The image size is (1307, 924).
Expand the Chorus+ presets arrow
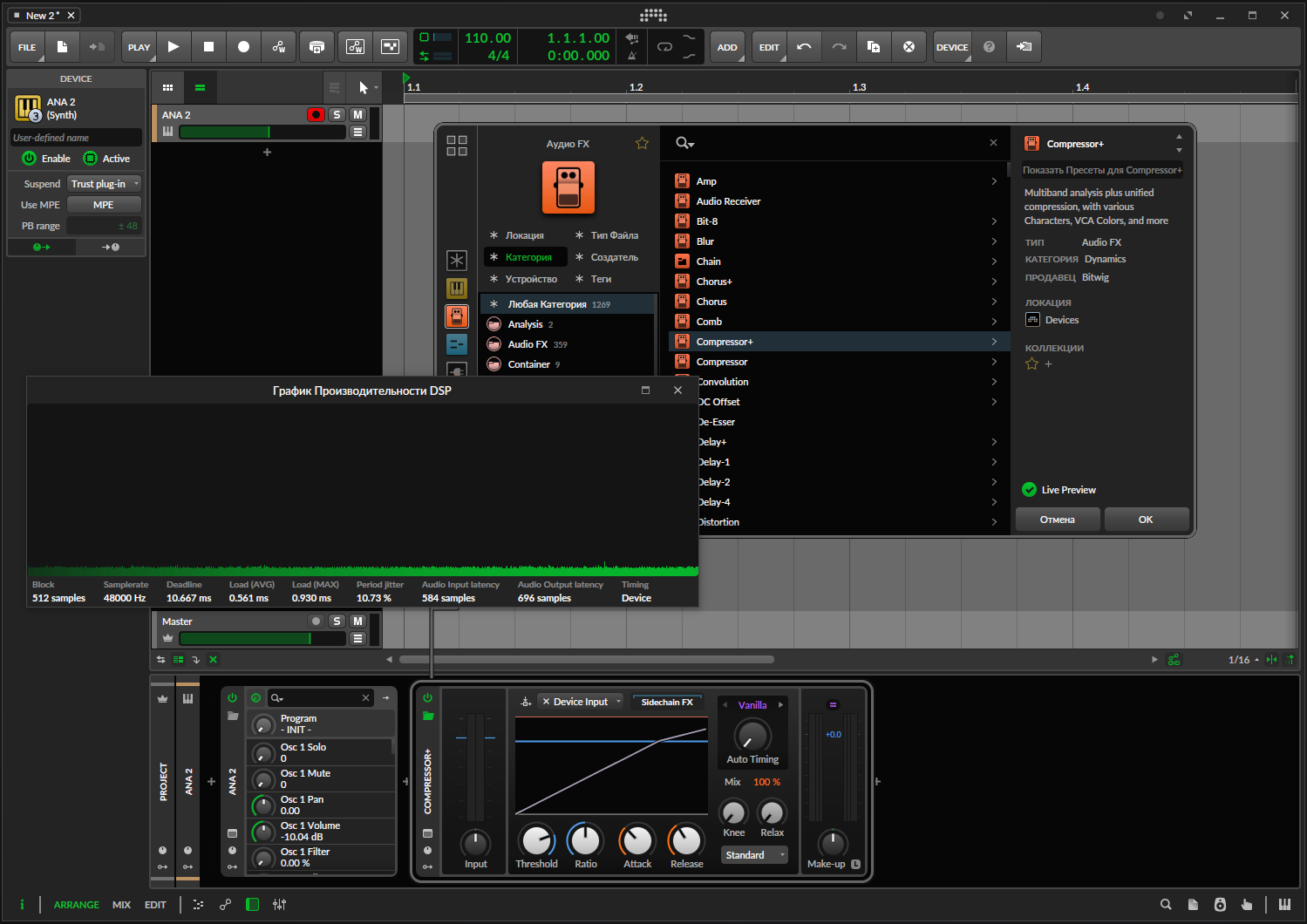pyautogui.click(x=994, y=282)
